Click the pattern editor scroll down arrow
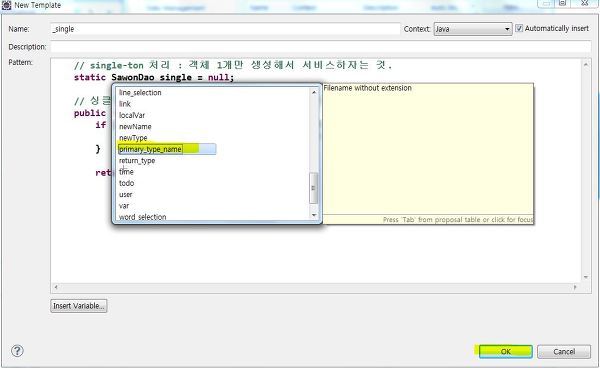Image resolution: width=600 pixels, height=368 pixels. (x=586, y=277)
